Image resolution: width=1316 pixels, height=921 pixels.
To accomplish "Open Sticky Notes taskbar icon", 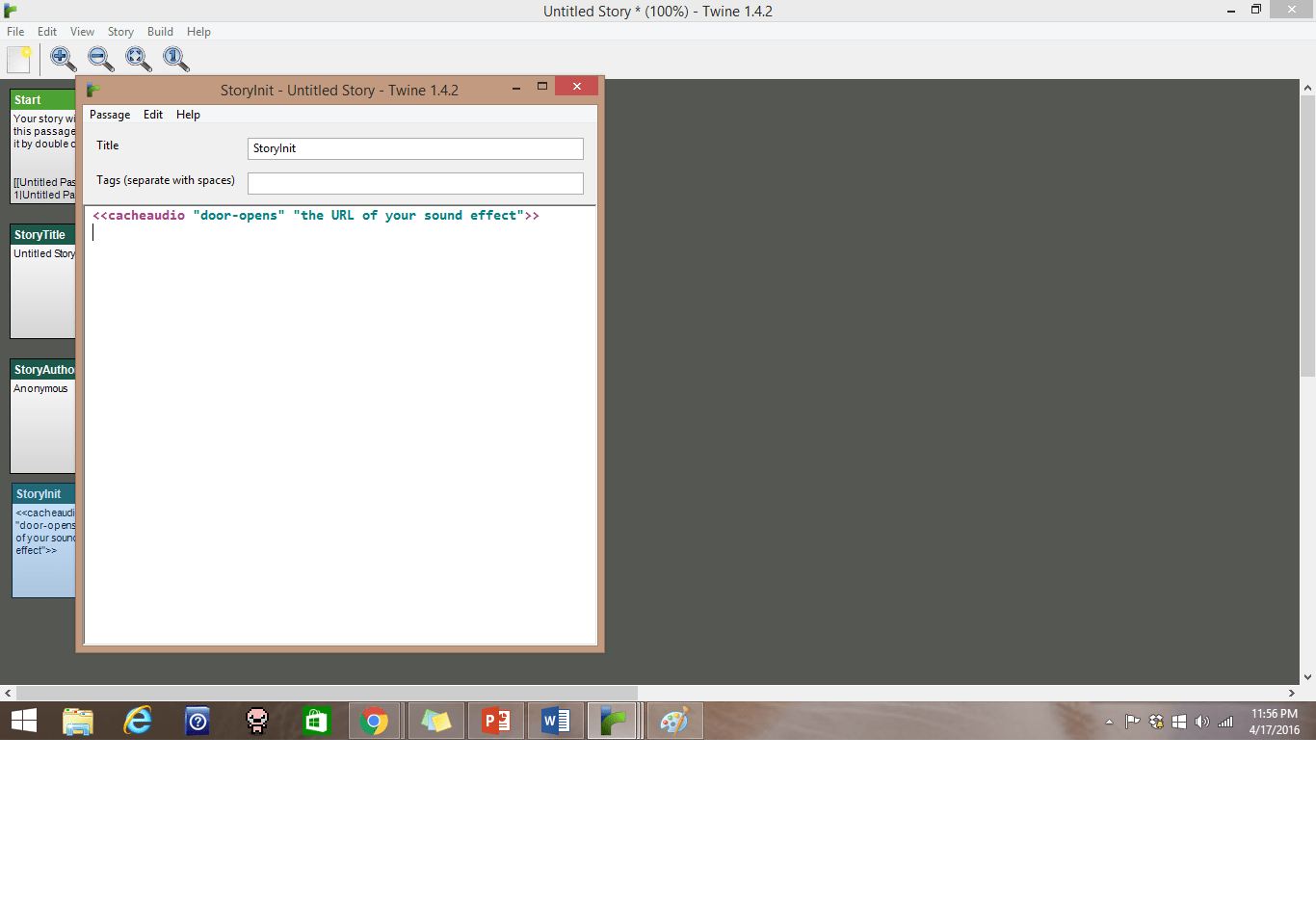I will tap(436, 721).
